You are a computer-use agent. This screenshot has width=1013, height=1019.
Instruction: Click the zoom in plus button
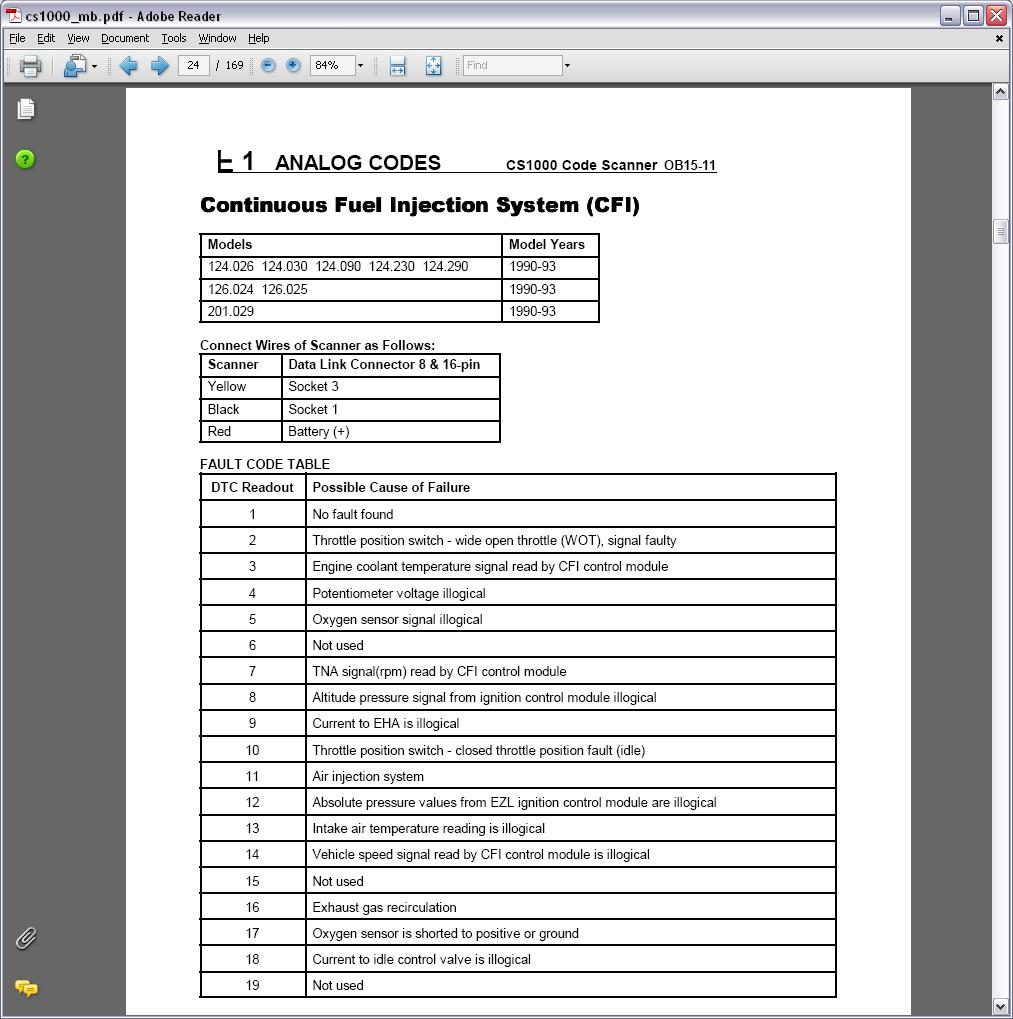click(x=293, y=66)
